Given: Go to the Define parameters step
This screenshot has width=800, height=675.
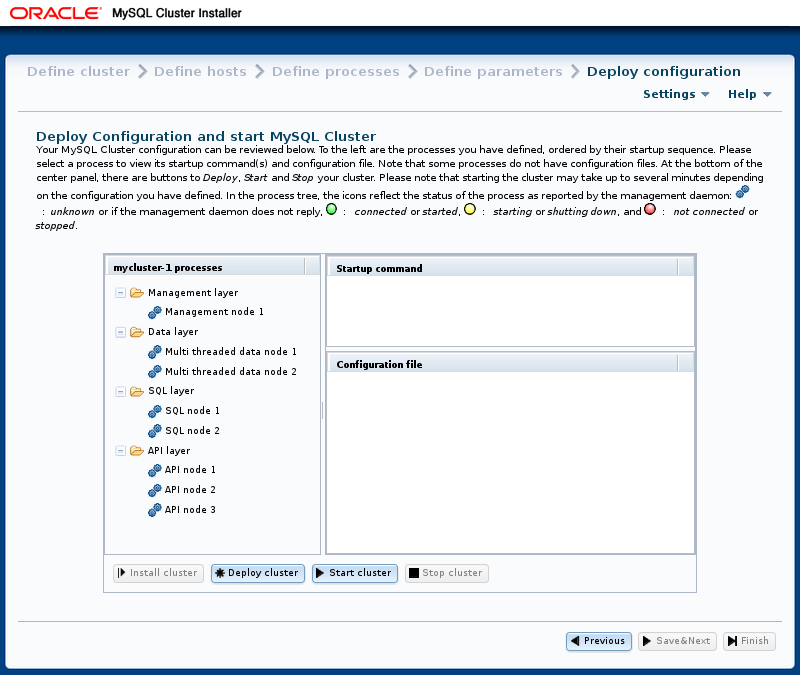Looking at the screenshot, I should [x=493, y=72].
